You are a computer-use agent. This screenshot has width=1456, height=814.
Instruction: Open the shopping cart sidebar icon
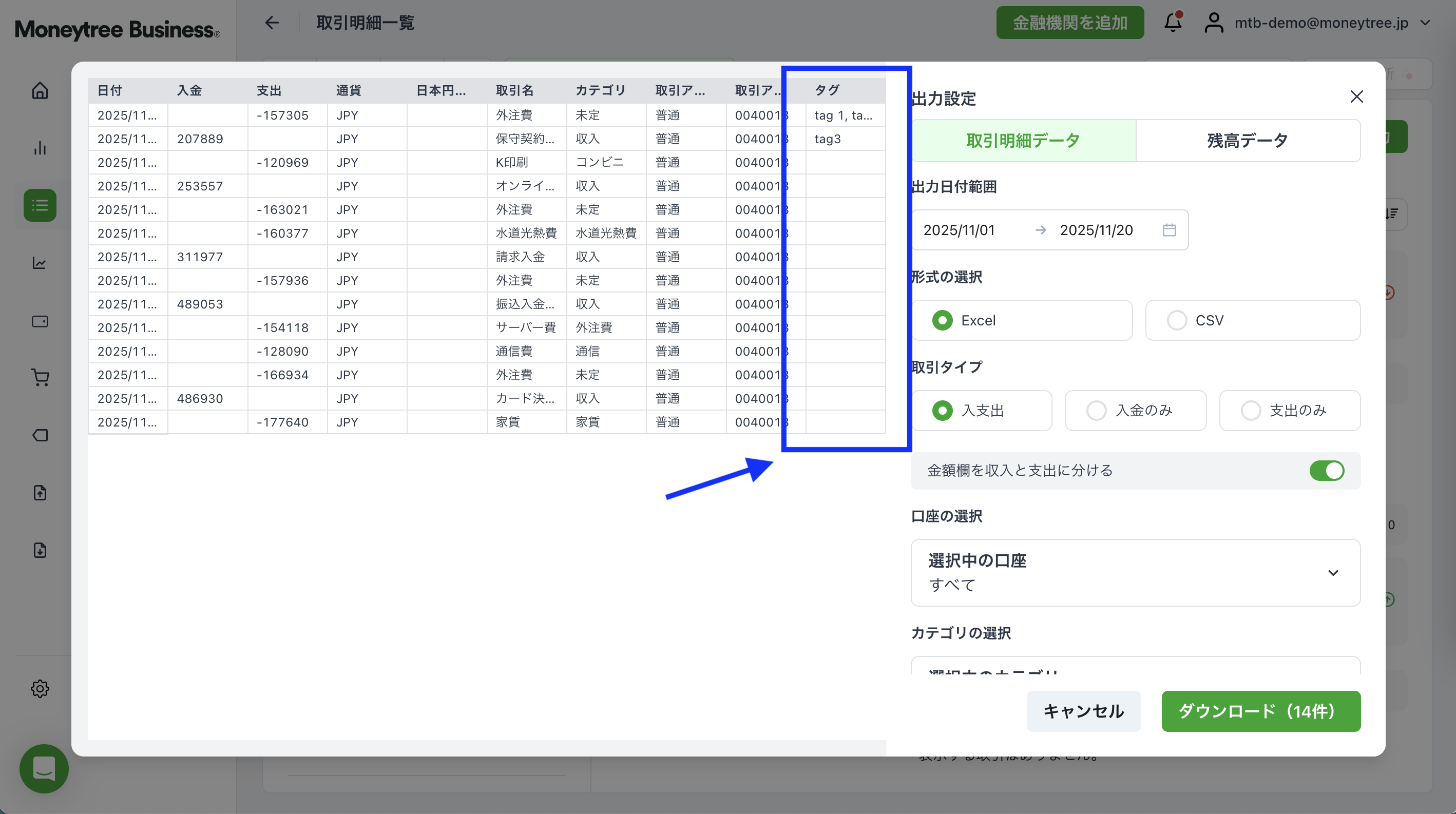click(x=40, y=377)
